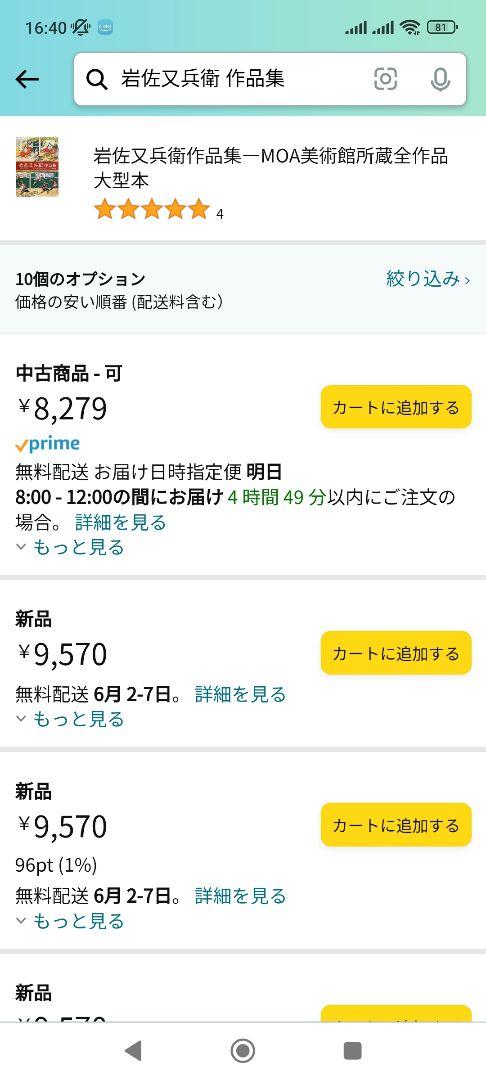486x1080 pixels.
Task: Tap the microphone voice search icon
Action: pyautogui.click(x=440, y=80)
